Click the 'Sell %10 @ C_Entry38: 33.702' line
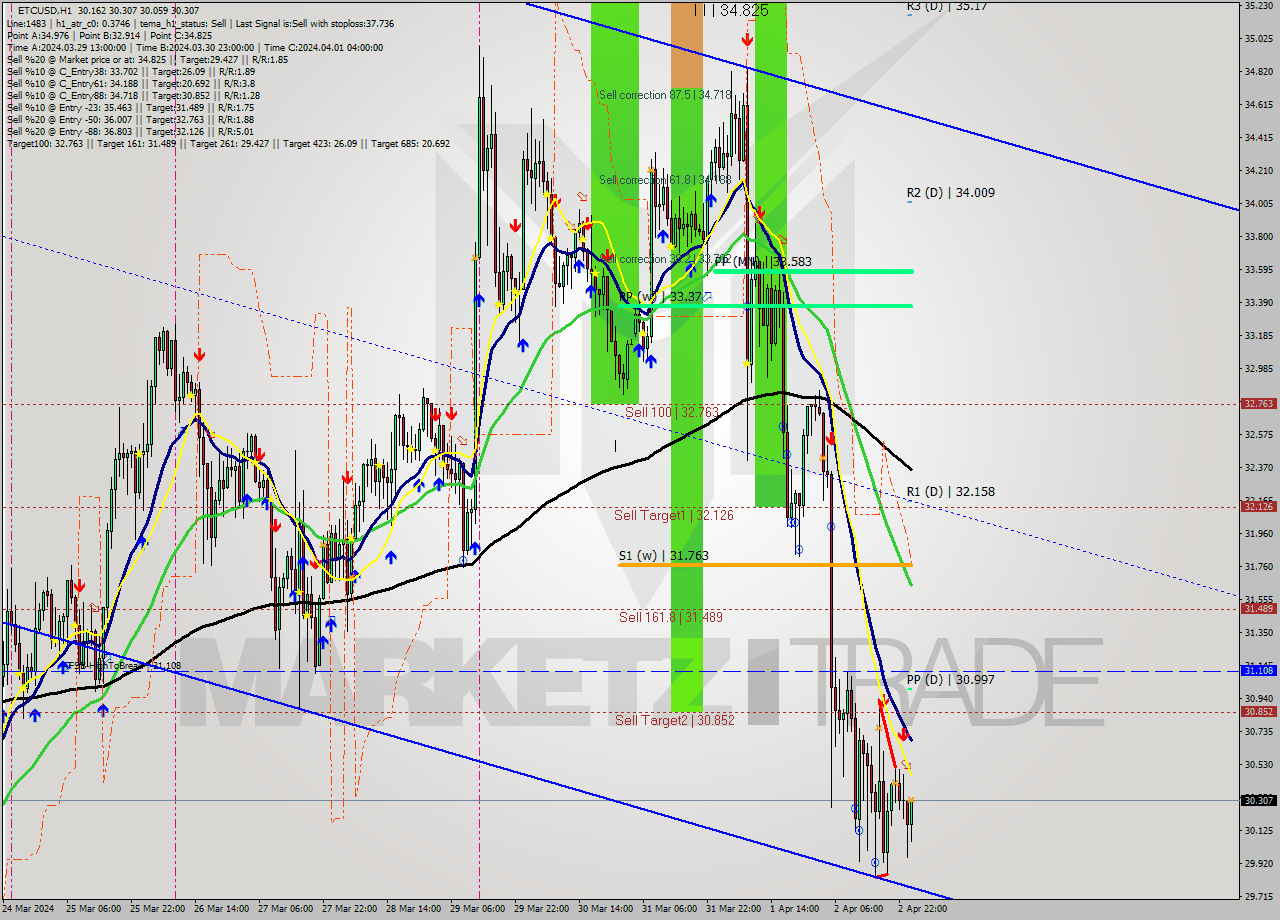 coord(131,72)
